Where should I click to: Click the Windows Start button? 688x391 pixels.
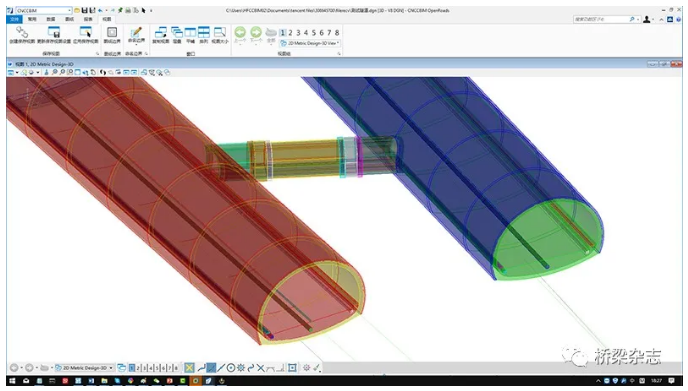point(12,381)
